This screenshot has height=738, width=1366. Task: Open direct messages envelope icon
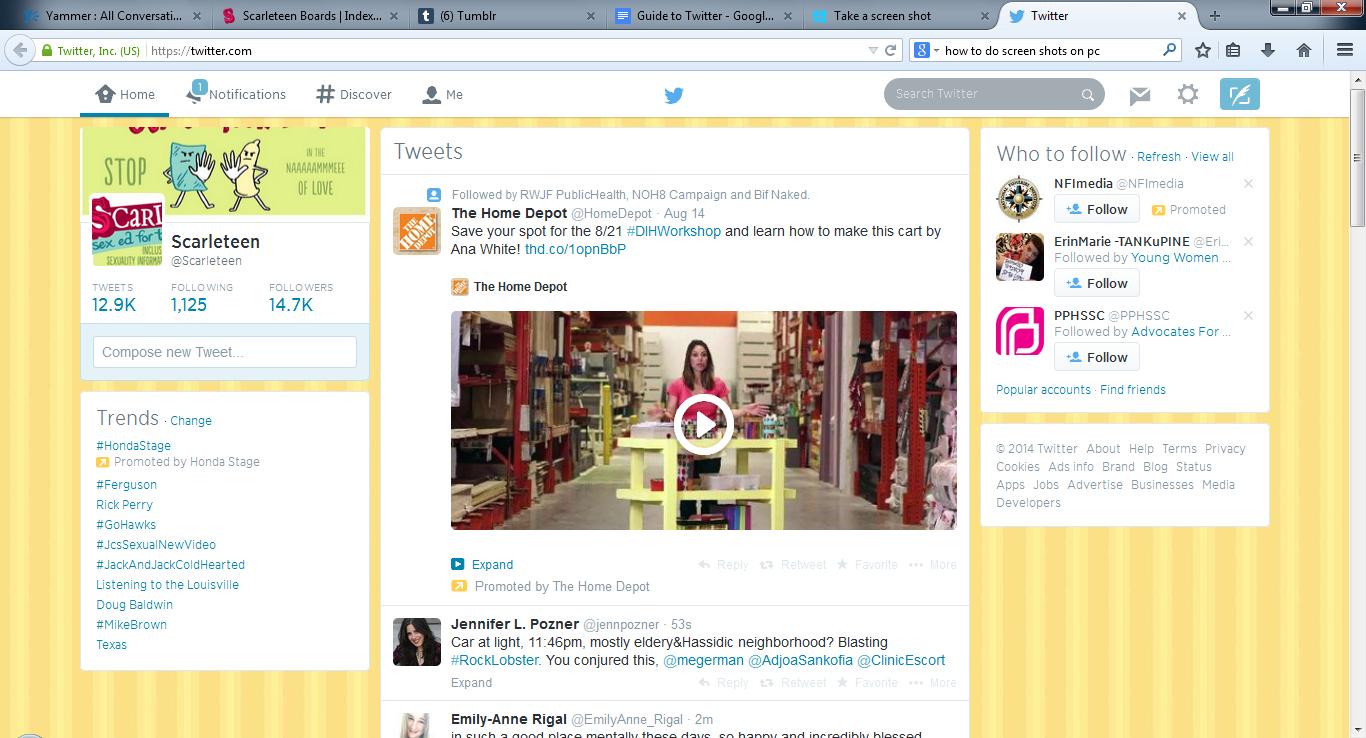(1139, 95)
